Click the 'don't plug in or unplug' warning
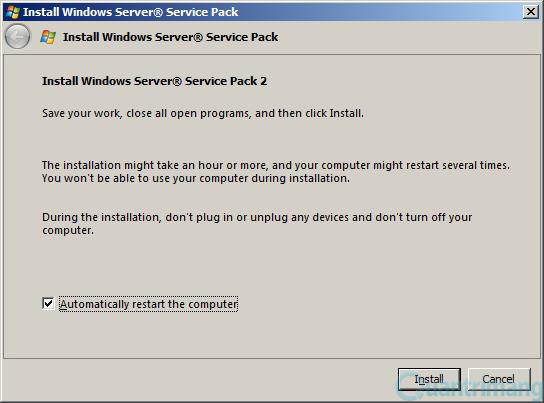 pyautogui.click(x=257, y=217)
